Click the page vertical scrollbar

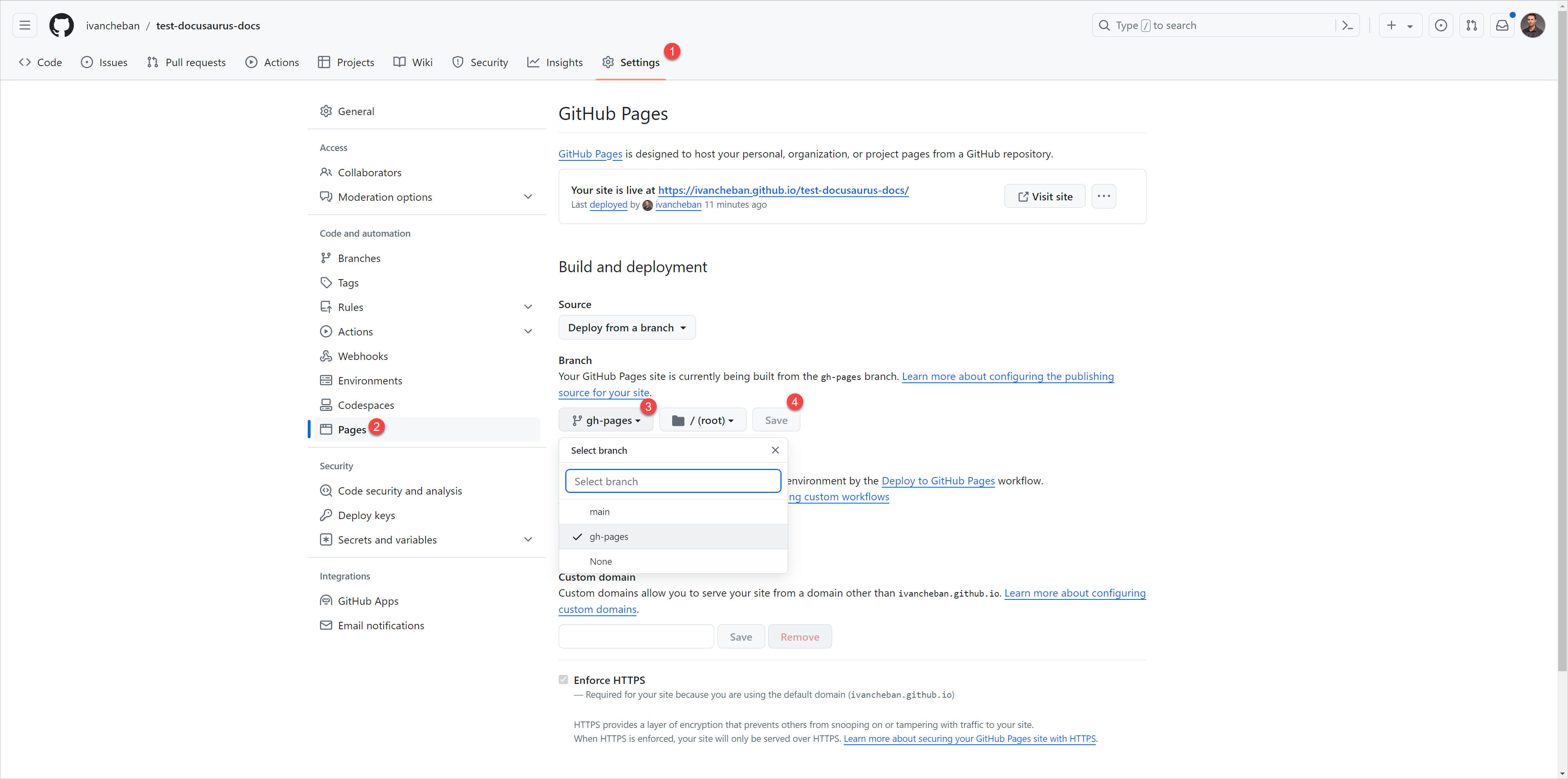(x=1563, y=341)
